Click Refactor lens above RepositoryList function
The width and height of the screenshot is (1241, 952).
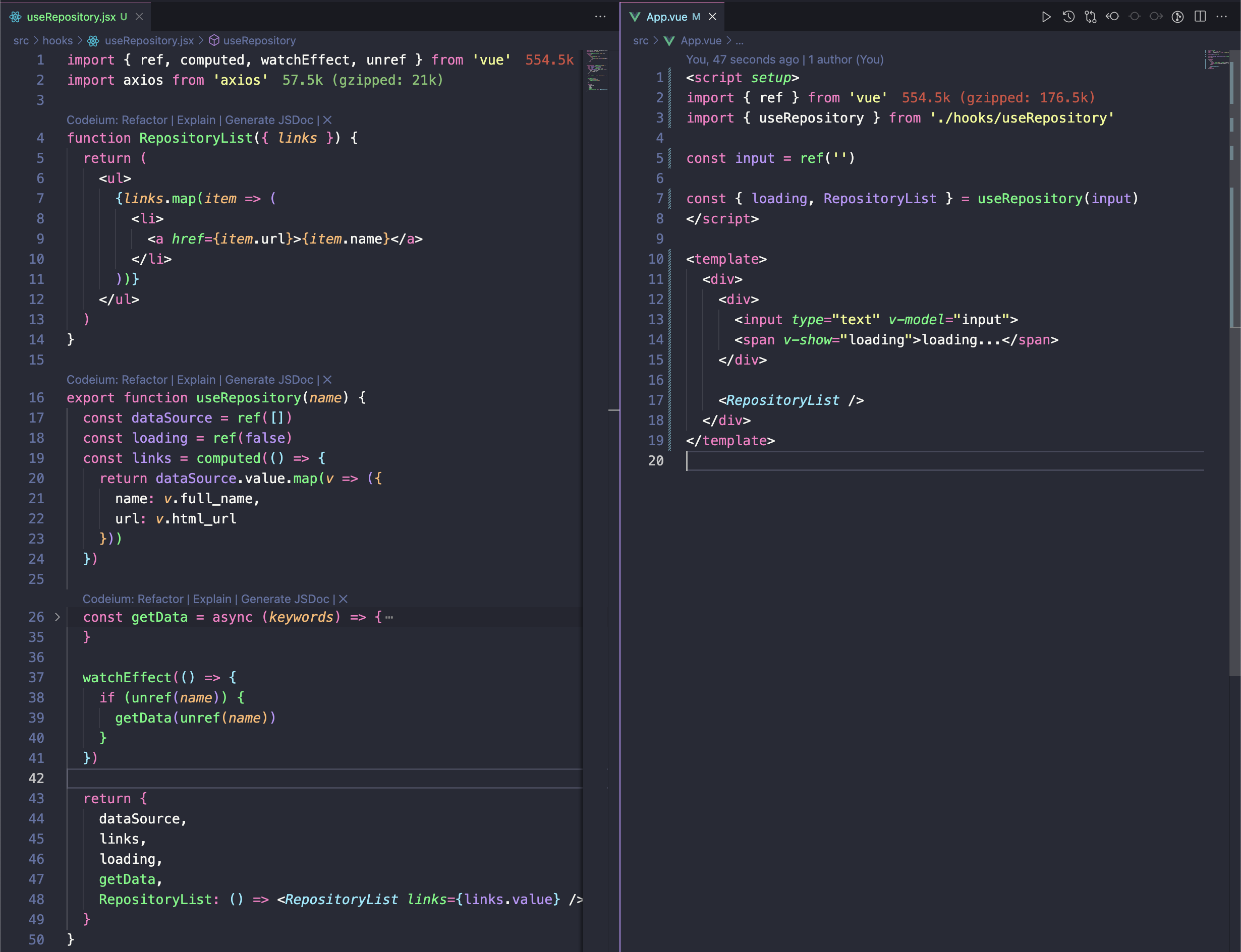click(144, 120)
